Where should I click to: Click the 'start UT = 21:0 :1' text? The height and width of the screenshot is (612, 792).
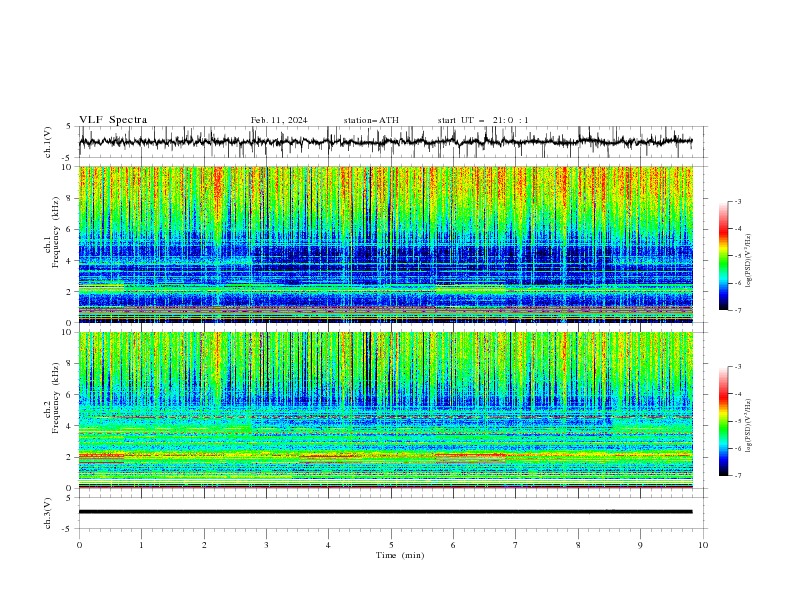(x=483, y=120)
